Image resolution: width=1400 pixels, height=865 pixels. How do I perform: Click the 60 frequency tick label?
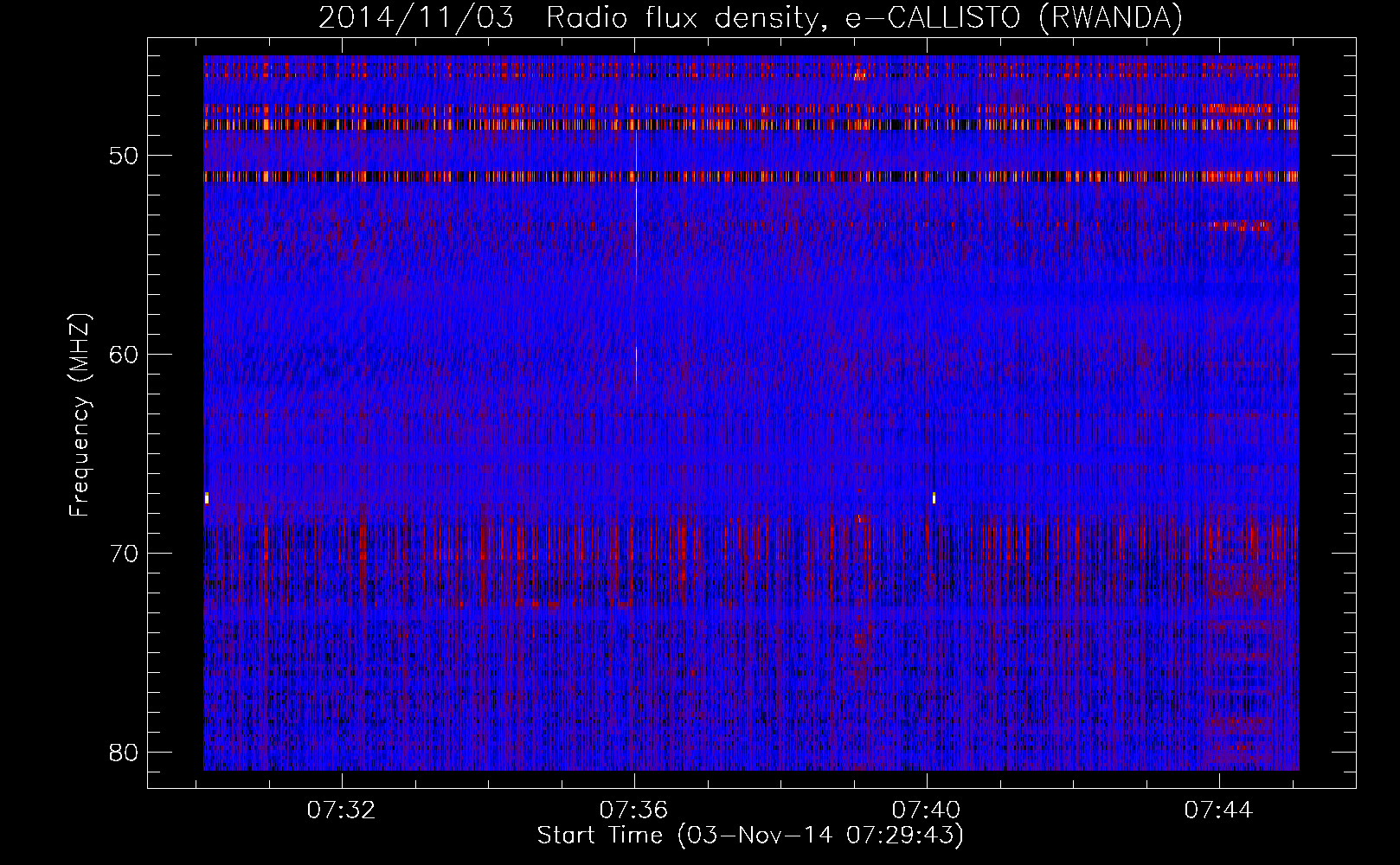tap(125, 356)
